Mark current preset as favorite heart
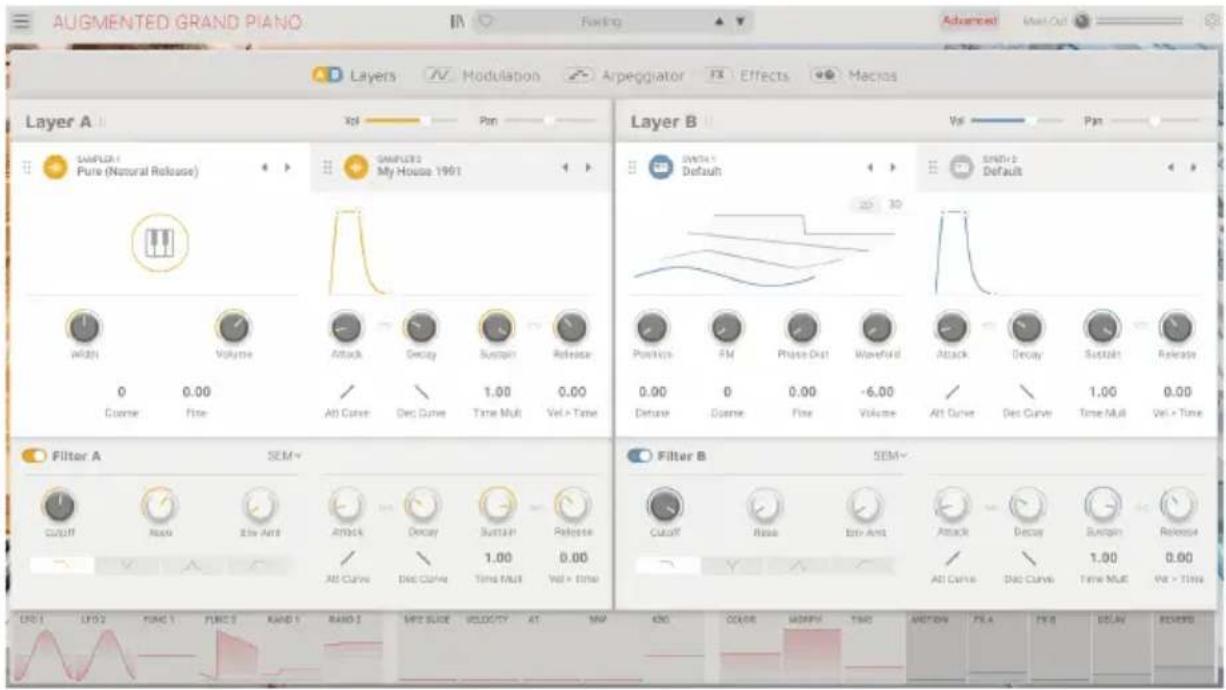This screenshot has width=1226, height=690. click(x=487, y=21)
